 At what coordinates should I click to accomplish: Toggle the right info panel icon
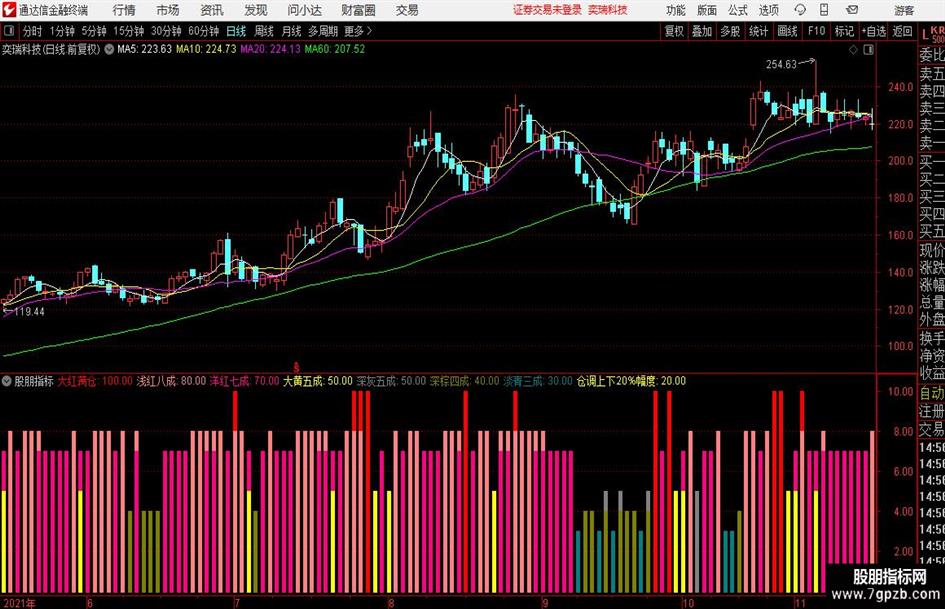pos(868,50)
